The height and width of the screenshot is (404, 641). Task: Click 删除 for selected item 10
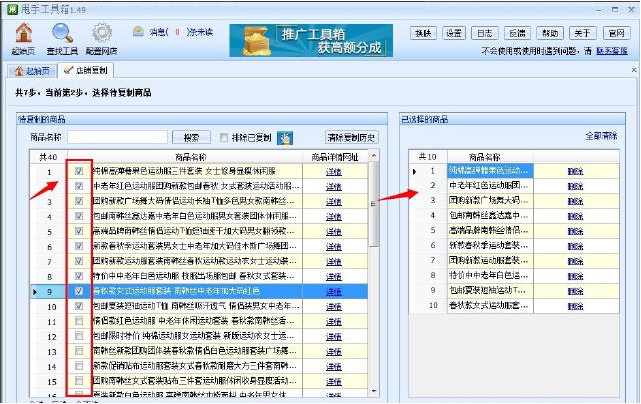point(576,306)
